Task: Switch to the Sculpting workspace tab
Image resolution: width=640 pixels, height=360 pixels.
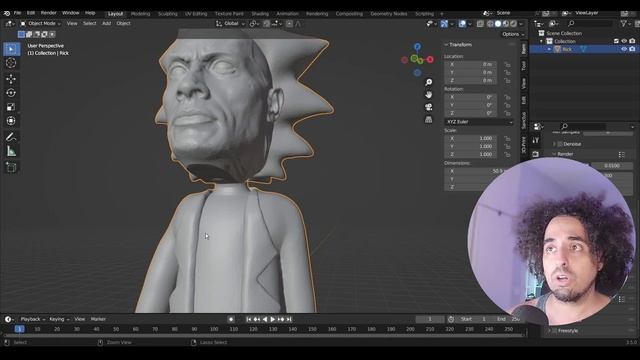Action: (x=168, y=14)
